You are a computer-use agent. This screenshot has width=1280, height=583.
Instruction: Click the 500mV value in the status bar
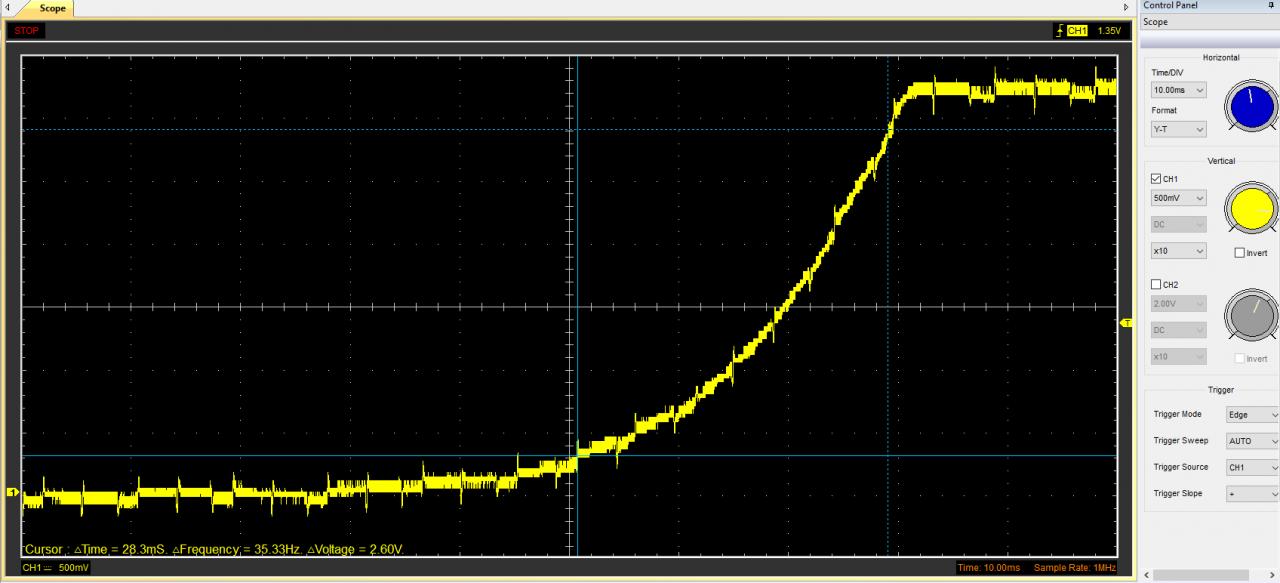(73, 568)
